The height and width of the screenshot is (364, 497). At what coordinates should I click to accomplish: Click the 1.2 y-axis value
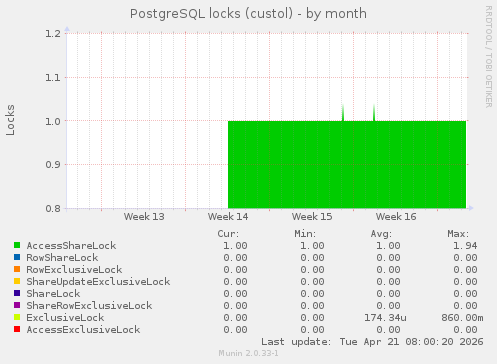pyautogui.click(x=53, y=33)
